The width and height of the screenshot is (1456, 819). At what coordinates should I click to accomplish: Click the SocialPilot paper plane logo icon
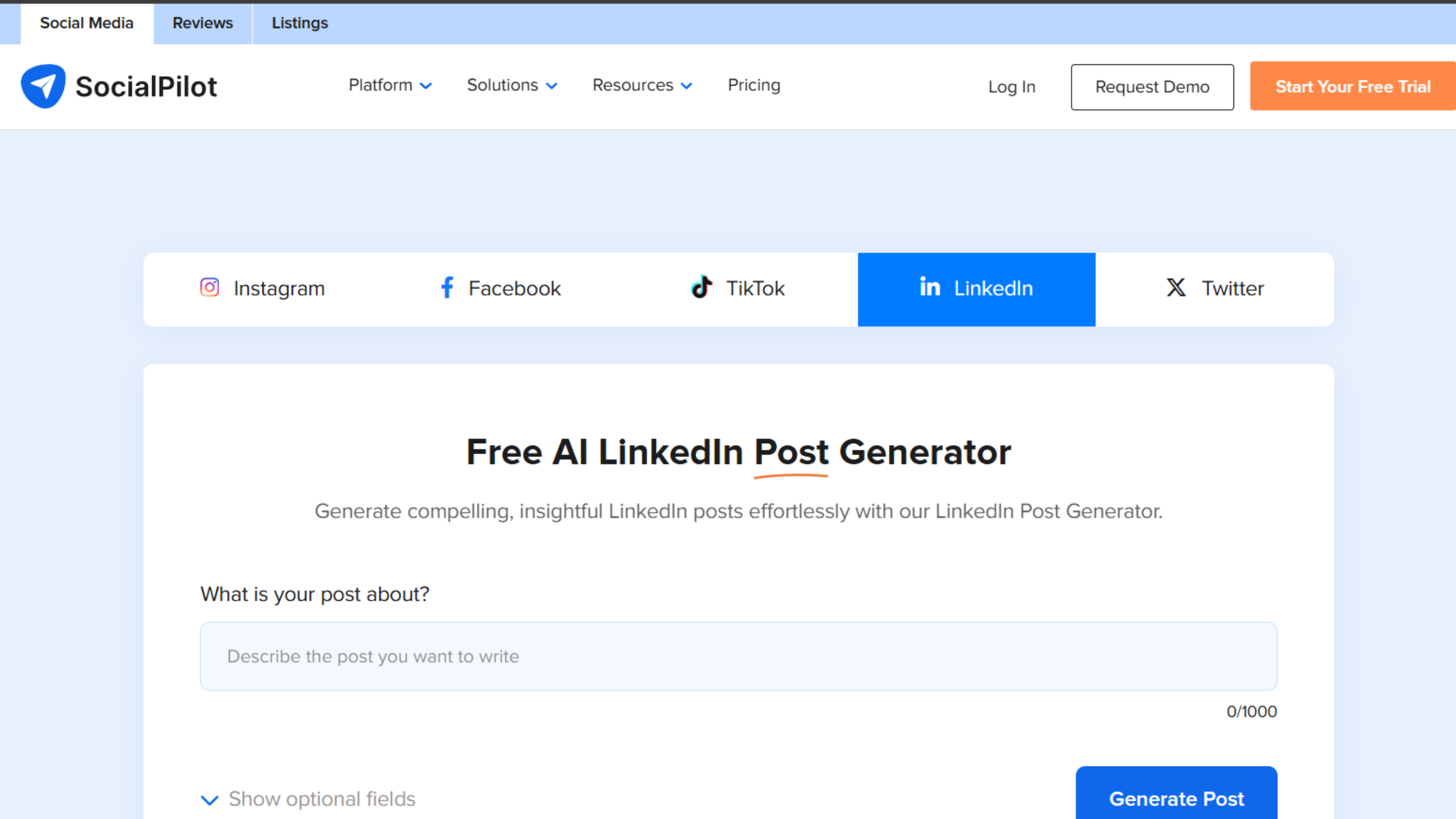(x=43, y=86)
